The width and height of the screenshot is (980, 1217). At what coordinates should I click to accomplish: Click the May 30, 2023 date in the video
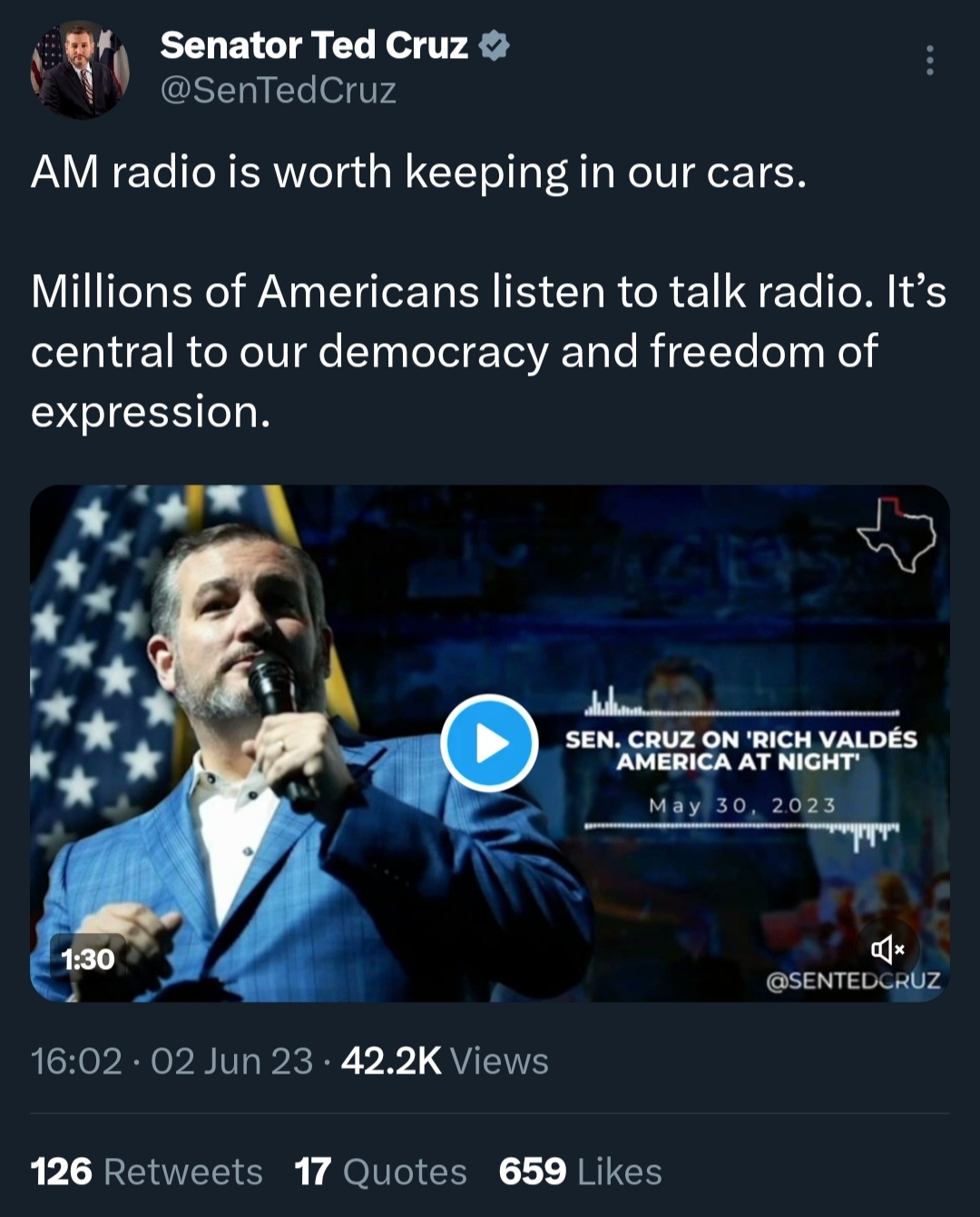point(742,806)
